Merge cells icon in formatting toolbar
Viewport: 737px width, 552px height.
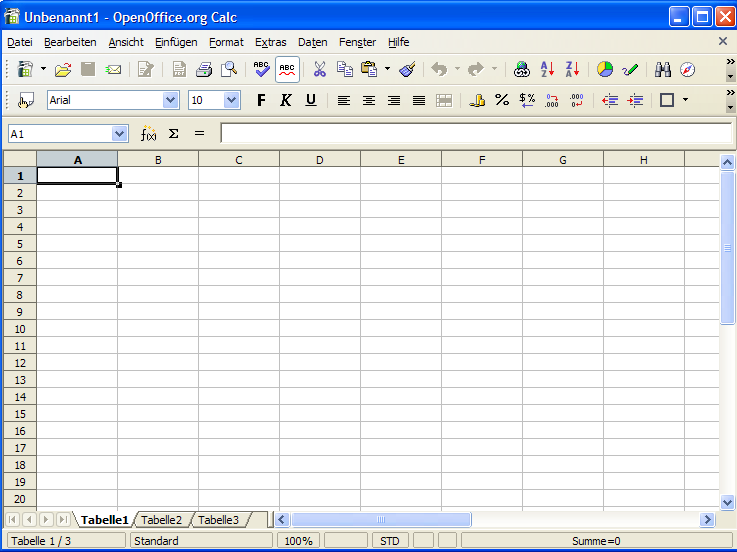pyautogui.click(x=444, y=100)
